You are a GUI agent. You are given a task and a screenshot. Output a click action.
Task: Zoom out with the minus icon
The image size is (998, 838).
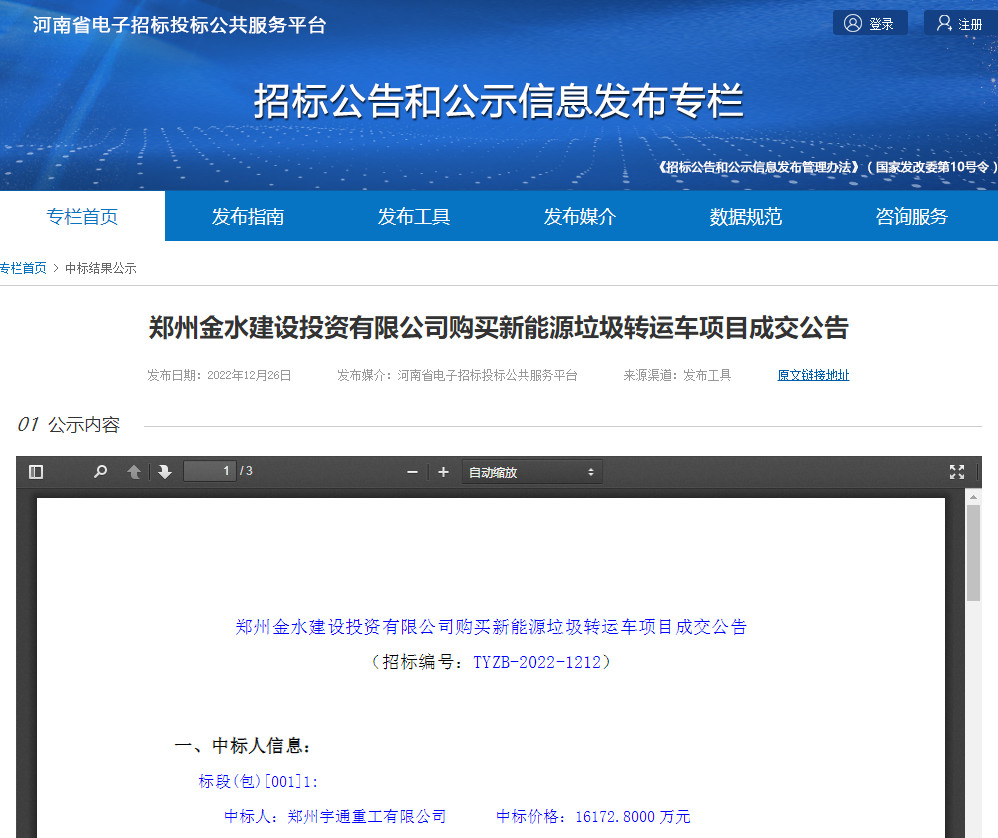pyautogui.click(x=412, y=472)
